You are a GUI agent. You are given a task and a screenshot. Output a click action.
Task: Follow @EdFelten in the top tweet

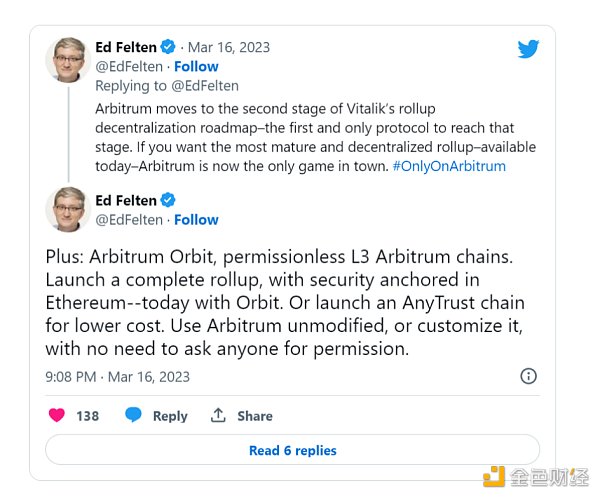[x=196, y=66]
